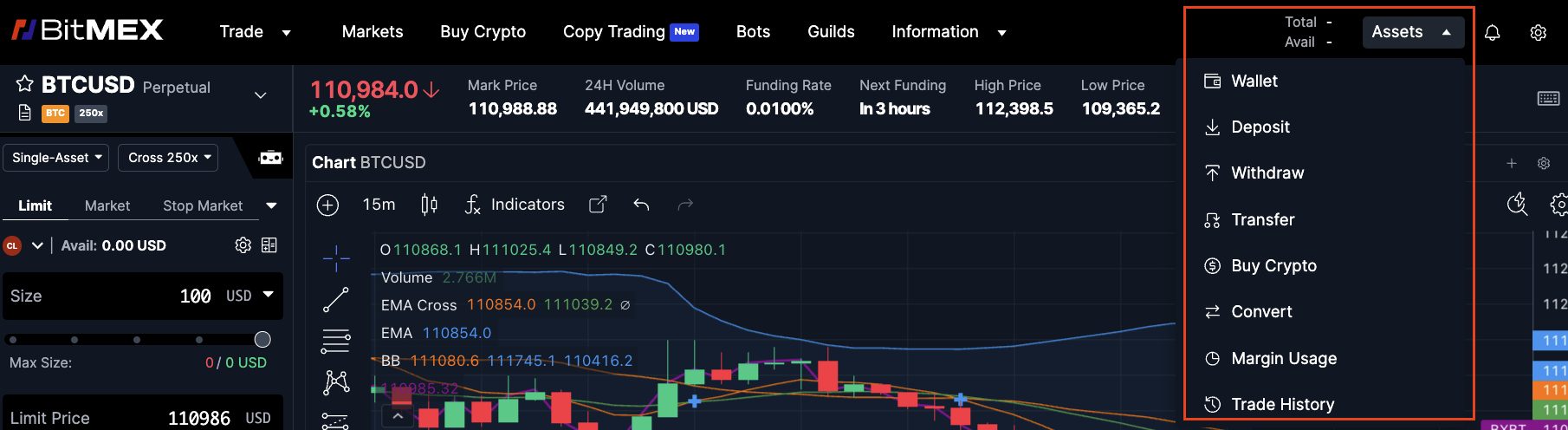Click the Size input field
Viewport: 1568px width, 430px height.
143,296
